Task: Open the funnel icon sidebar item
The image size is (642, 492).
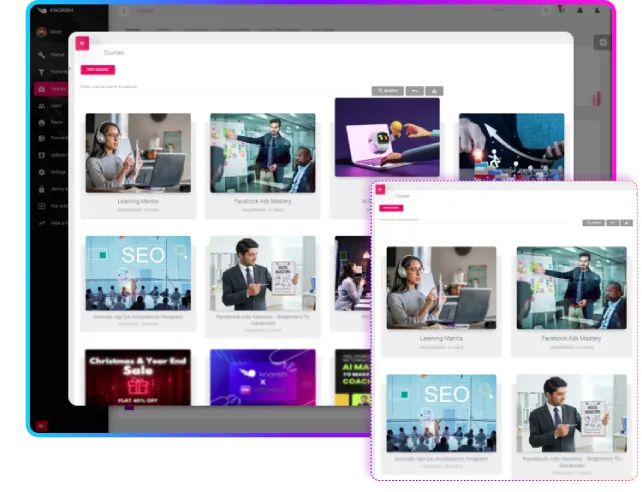Action: pos(41,72)
